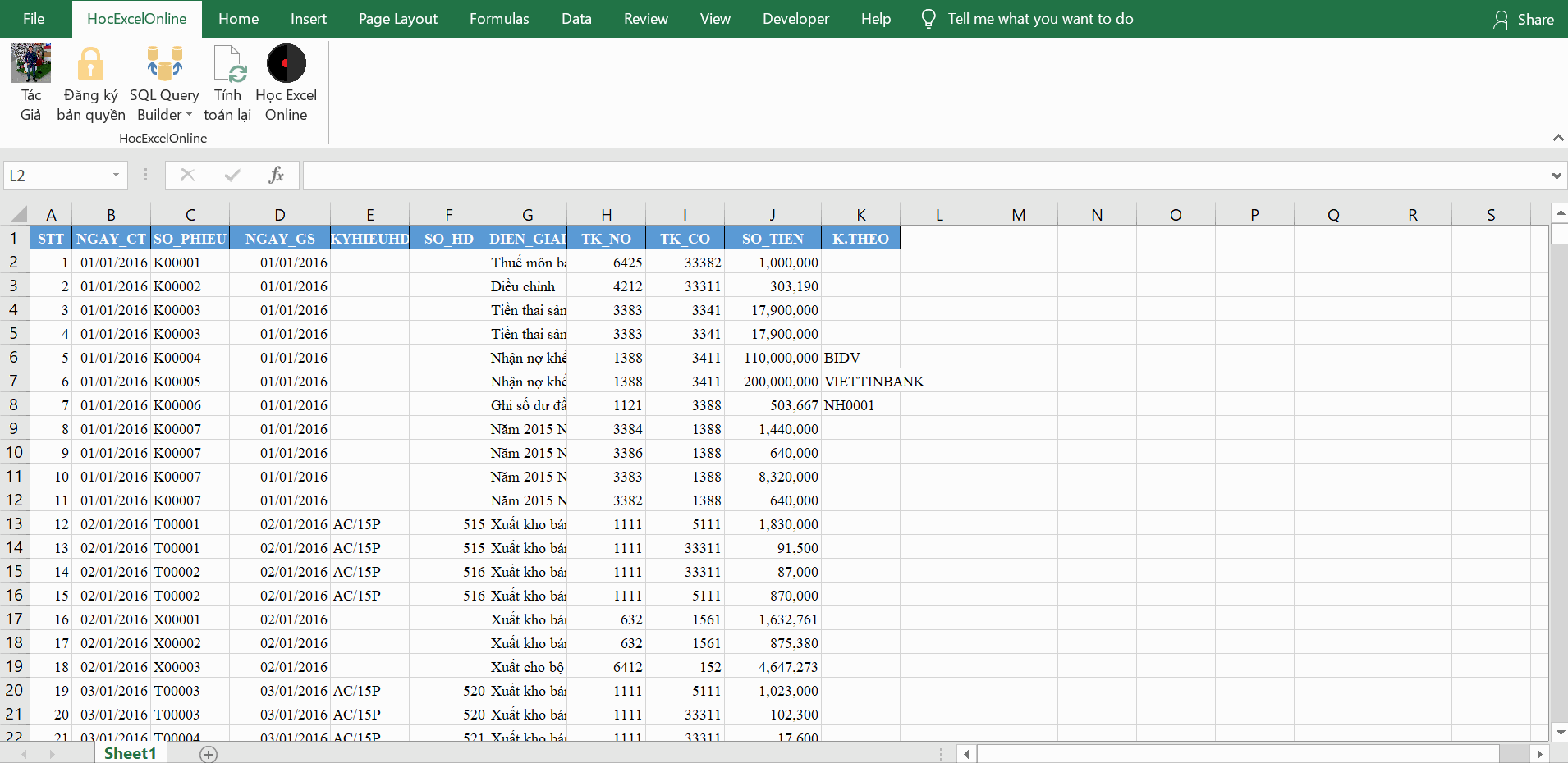This screenshot has width=1568, height=763.
Task: Add a new sheet with plus icon
Action: pos(209,754)
